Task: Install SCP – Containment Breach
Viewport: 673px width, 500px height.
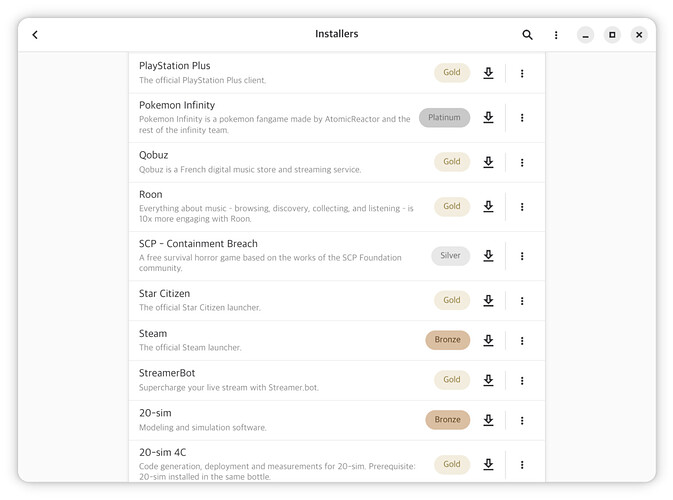Action: tap(488, 256)
